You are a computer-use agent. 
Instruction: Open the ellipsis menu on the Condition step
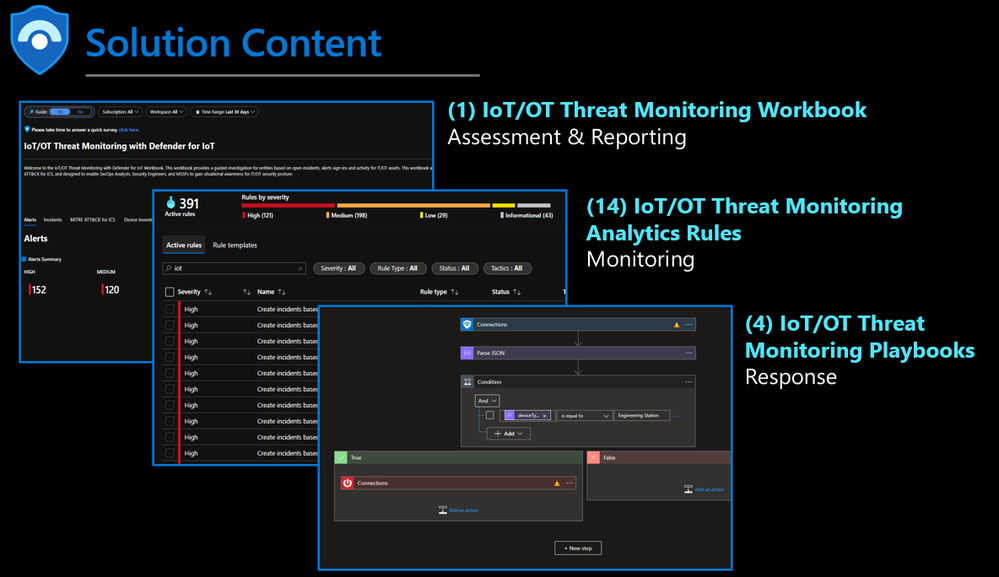(x=689, y=382)
